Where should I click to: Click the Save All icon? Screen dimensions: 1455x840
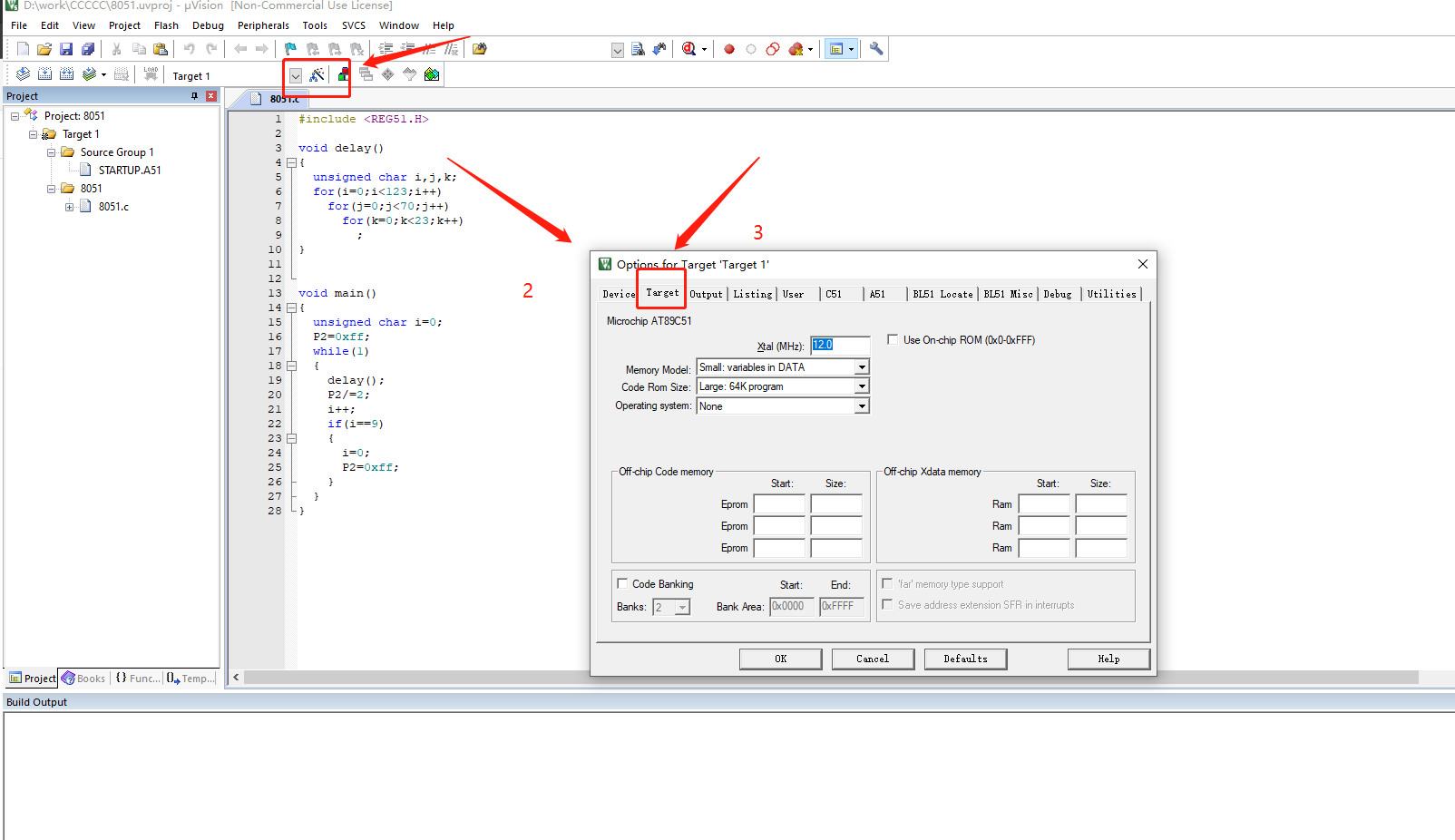[x=88, y=49]
